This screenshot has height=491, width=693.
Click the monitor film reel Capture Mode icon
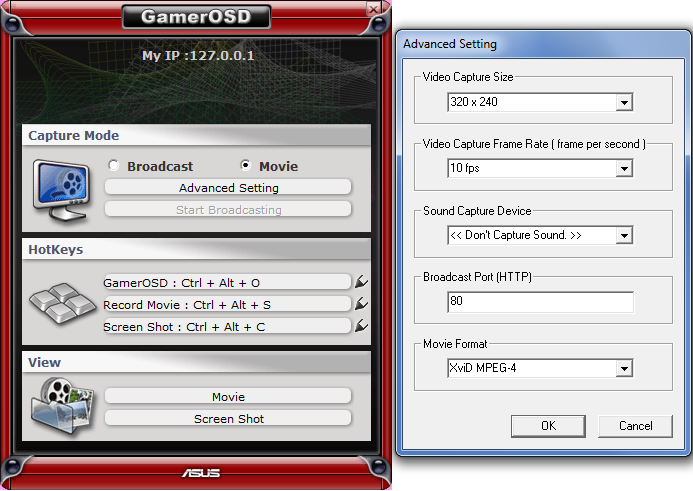(62, 184)
